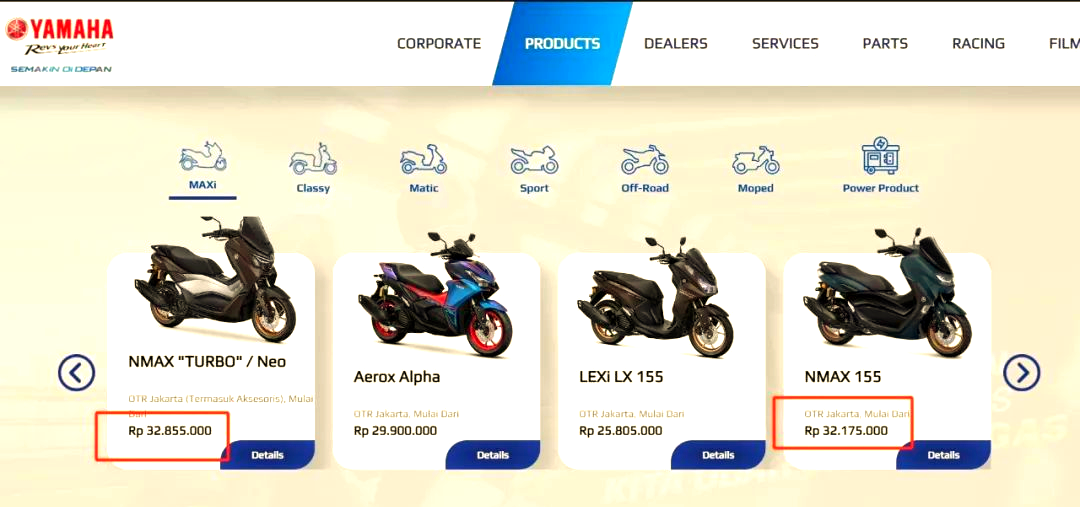Open the PRODUCTS menu

coord(562,43)
